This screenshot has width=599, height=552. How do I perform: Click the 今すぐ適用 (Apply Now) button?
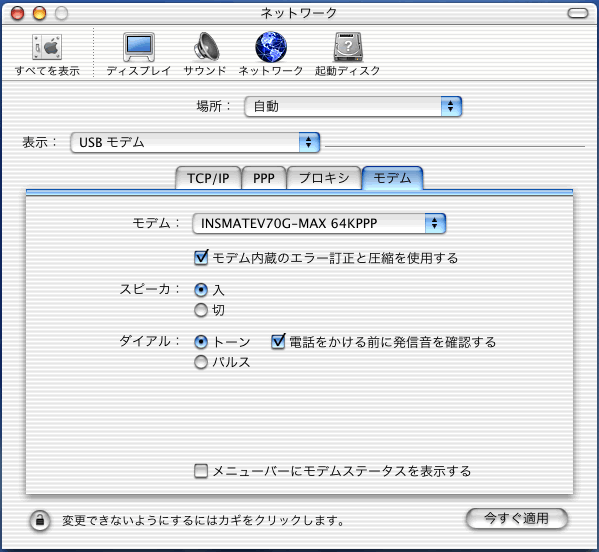517,518
